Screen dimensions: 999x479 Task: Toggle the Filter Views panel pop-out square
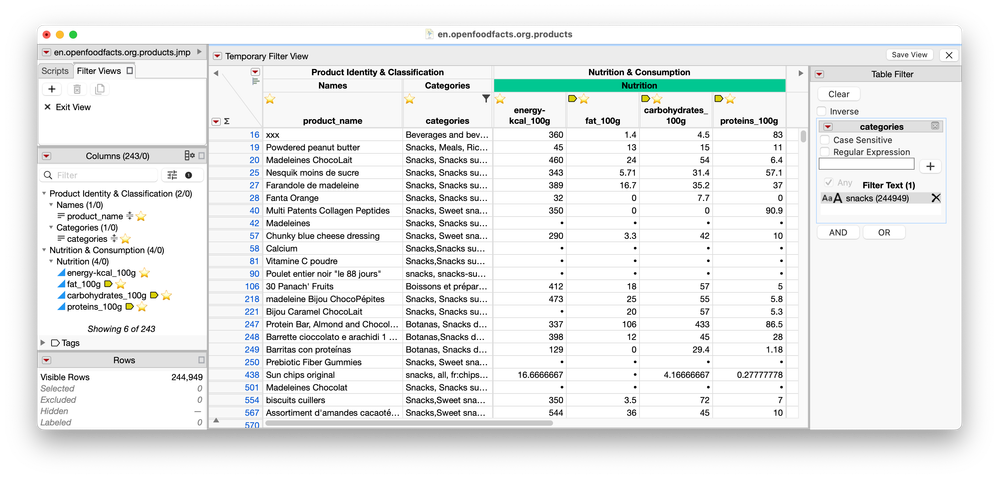coord(130,71)
